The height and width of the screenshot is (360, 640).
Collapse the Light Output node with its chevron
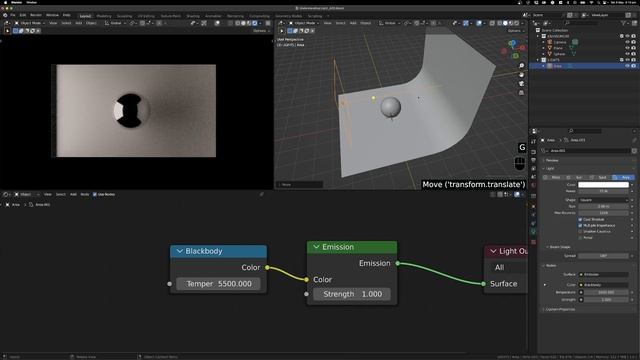pos(493,251)
